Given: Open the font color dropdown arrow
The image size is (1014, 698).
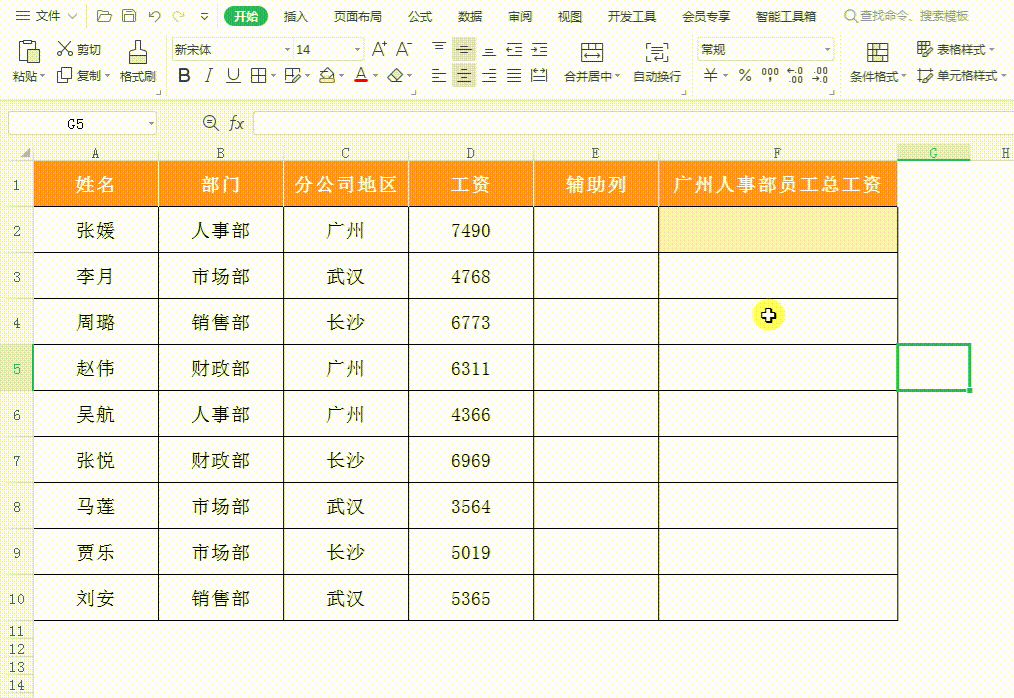Looking at the screenshot, I should click(x=375, y=75).
